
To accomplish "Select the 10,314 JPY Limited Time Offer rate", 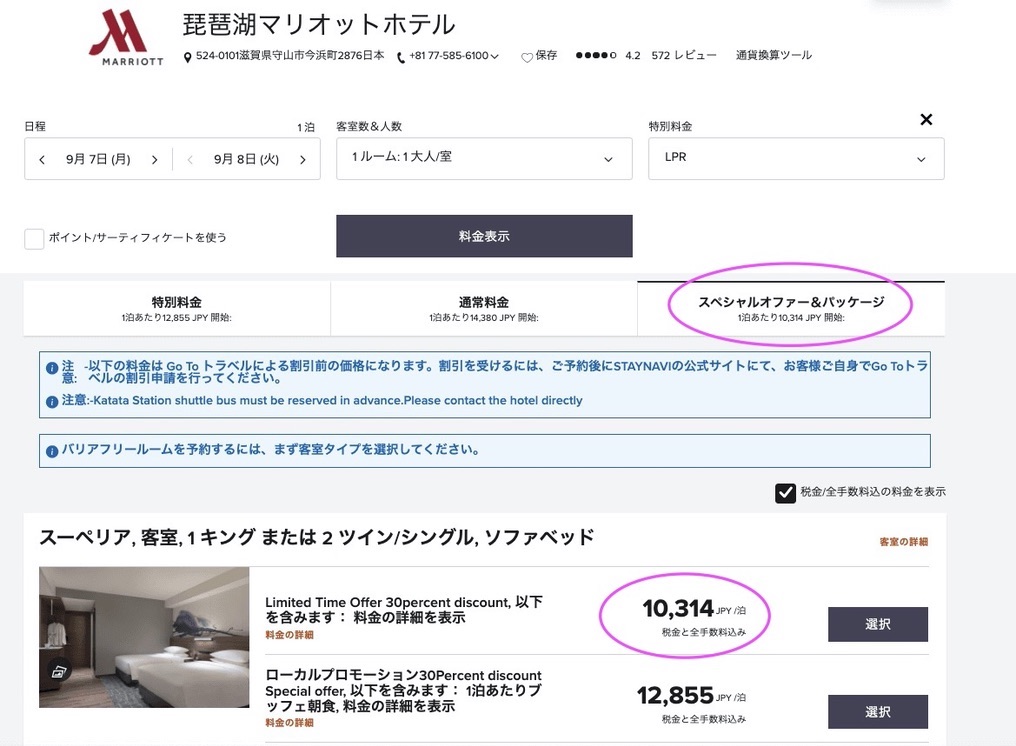I will pyautogui.click(x=877, y=624).
